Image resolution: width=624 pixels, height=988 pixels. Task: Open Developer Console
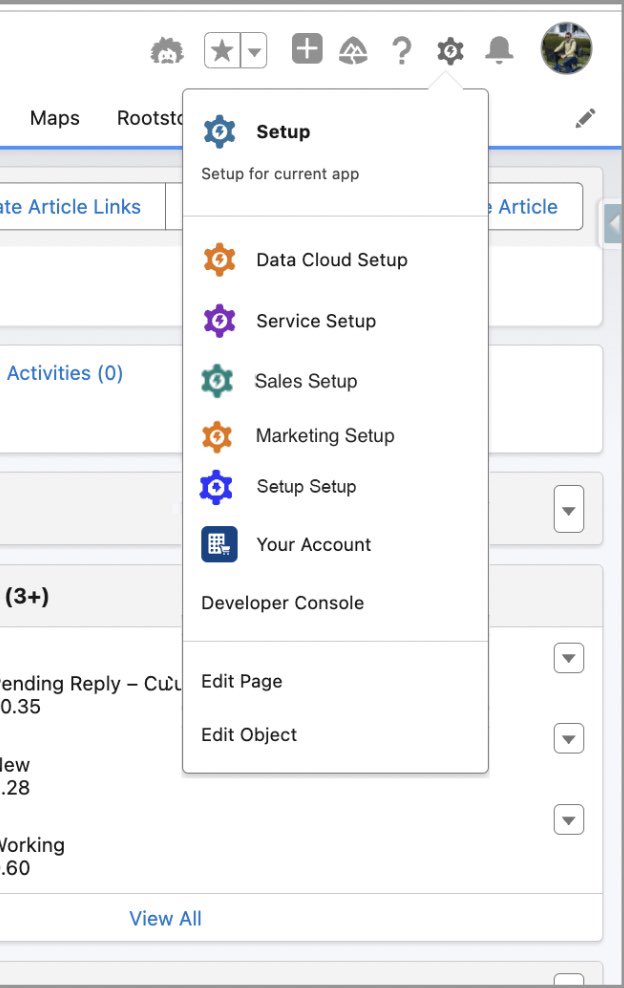(282, 603)
